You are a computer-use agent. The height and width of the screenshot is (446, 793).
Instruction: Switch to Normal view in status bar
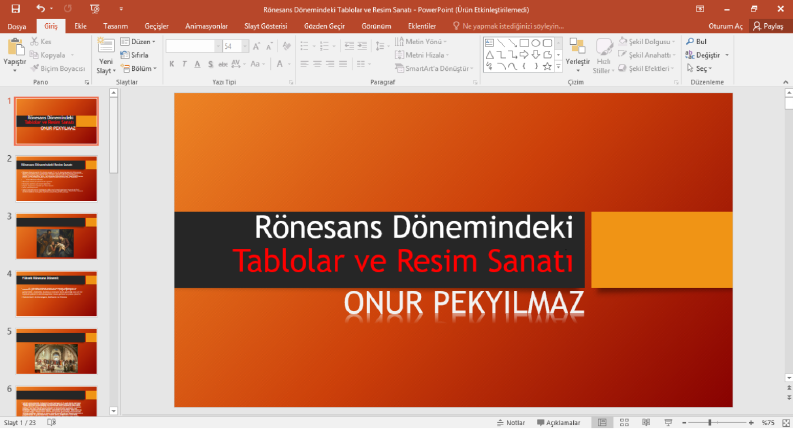click(602, 422)
